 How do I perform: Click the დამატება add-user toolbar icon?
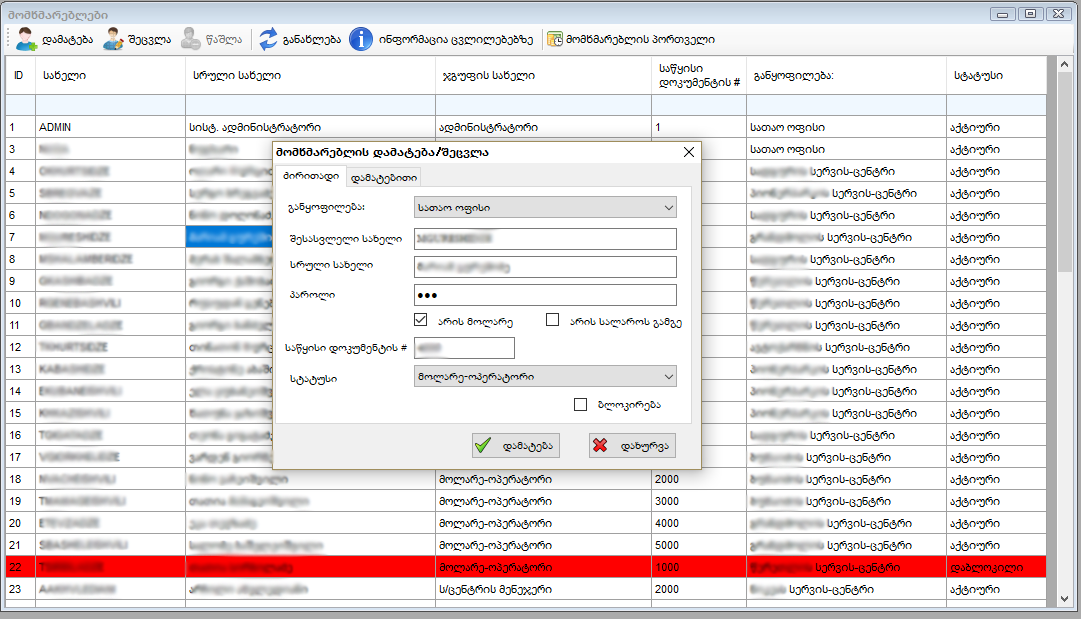[x=26, y=40]
